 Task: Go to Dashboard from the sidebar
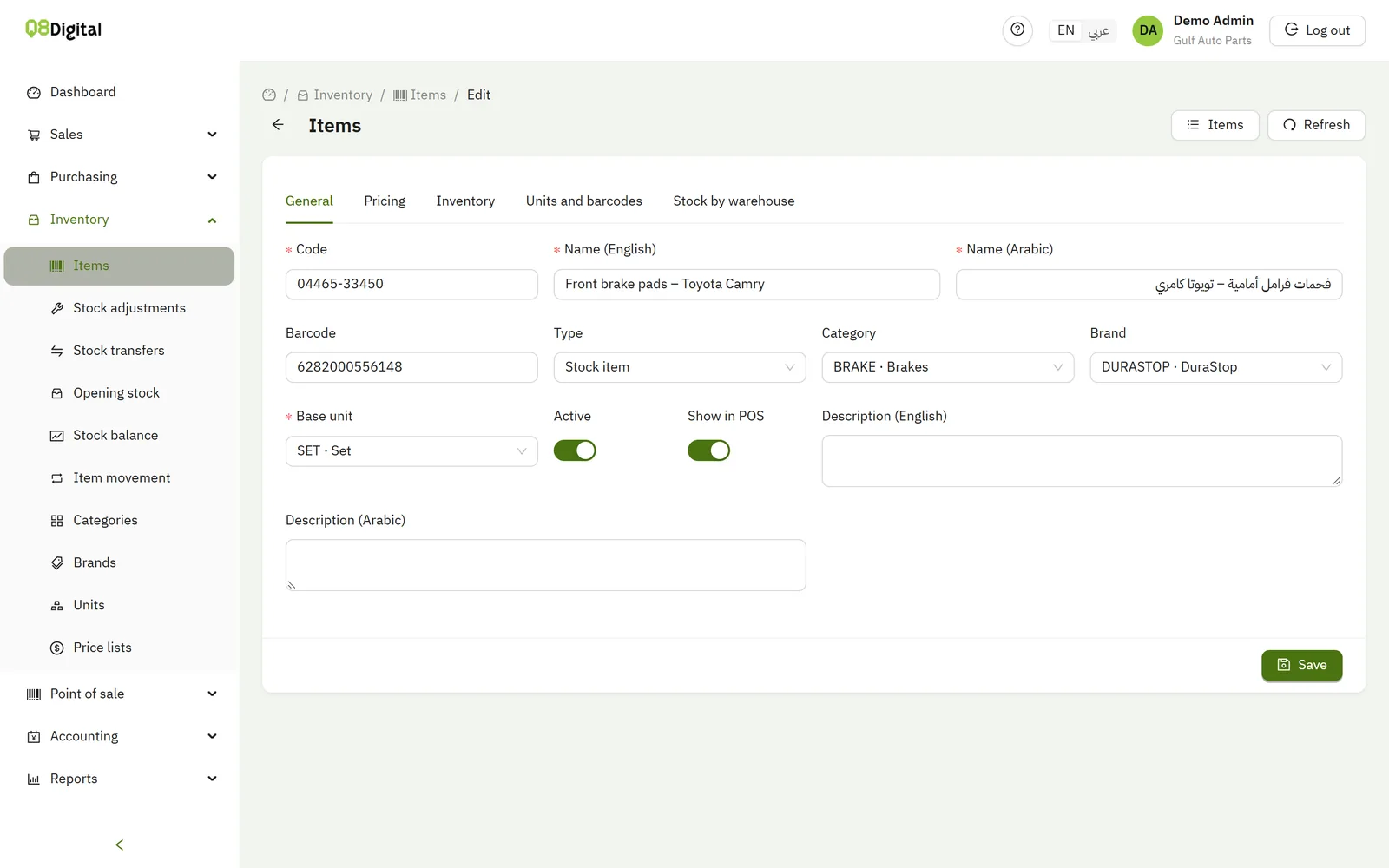click(x=119, y=92)
